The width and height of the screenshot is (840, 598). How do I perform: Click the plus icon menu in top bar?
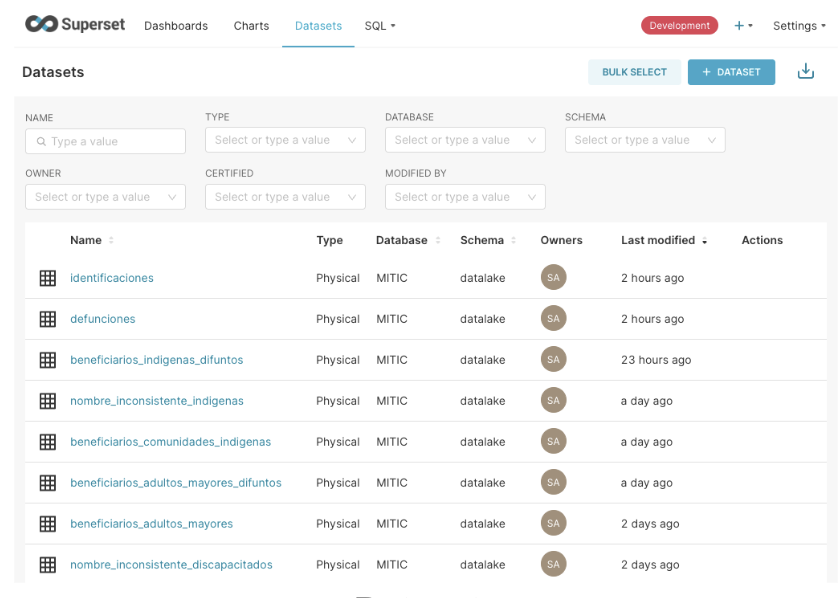(x=742, y=26)
